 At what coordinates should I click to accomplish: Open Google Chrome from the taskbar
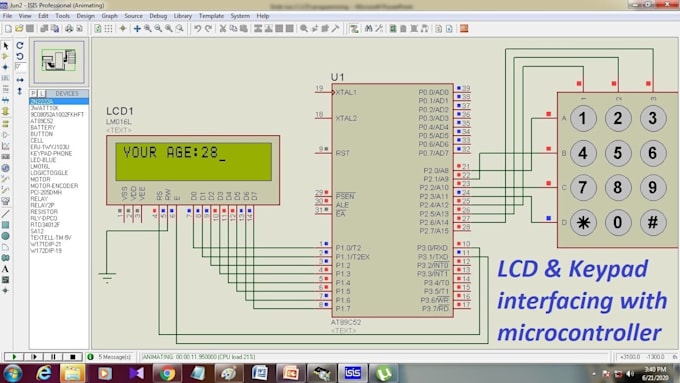coord(167,373)
